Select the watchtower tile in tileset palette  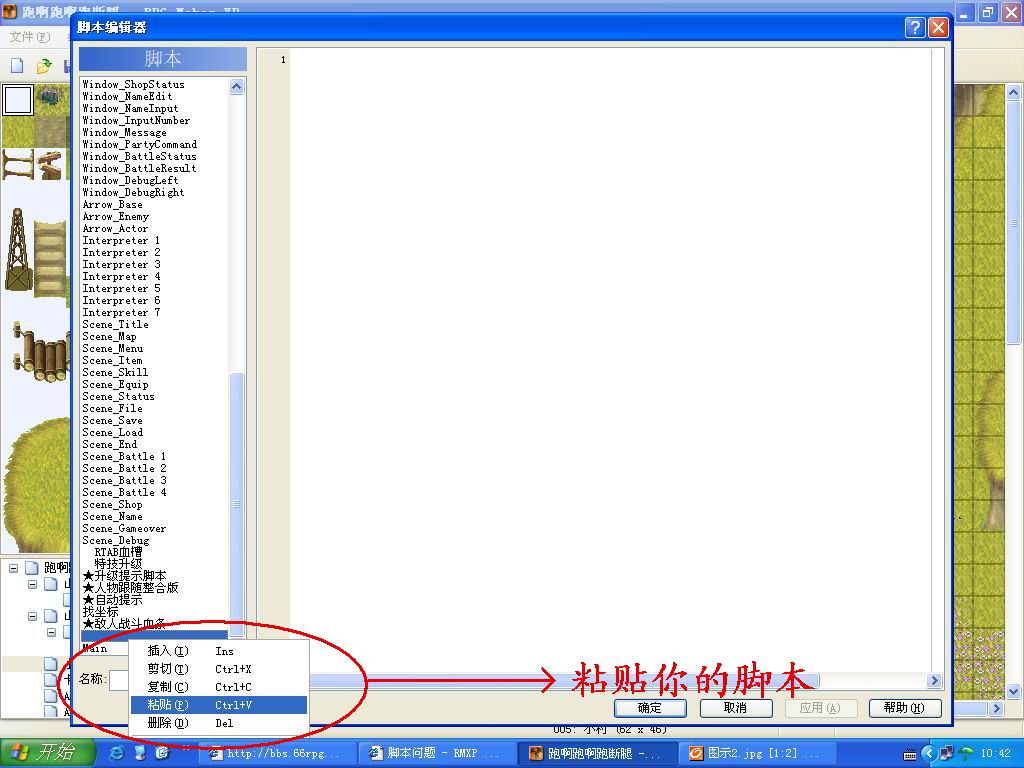pyautogui.click(x=18, y=251)
